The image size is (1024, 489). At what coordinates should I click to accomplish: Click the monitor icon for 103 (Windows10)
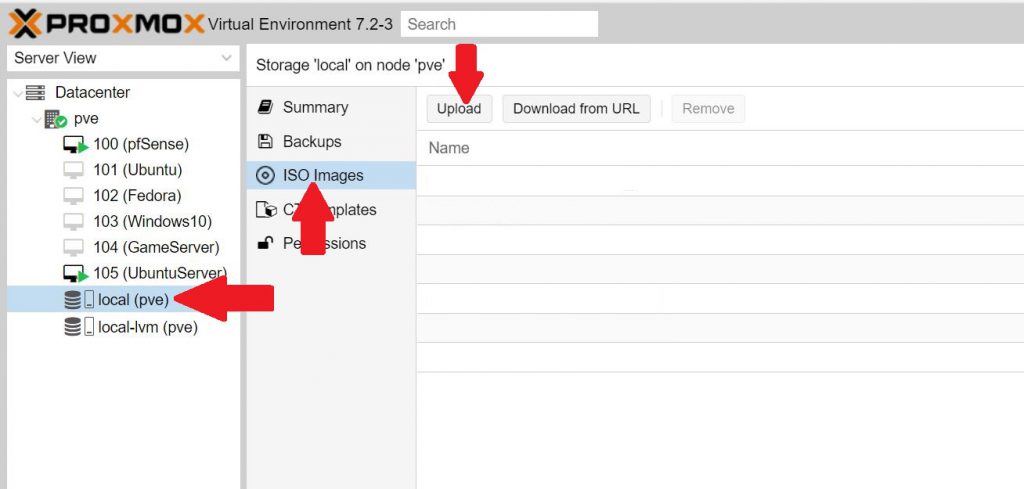[73, 222]
